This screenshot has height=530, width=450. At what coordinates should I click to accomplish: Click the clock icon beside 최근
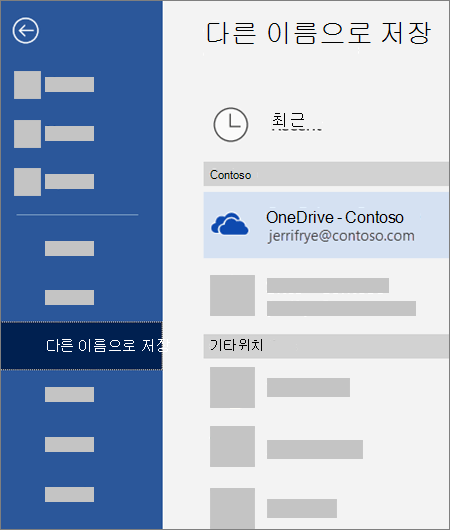[231, 124]
